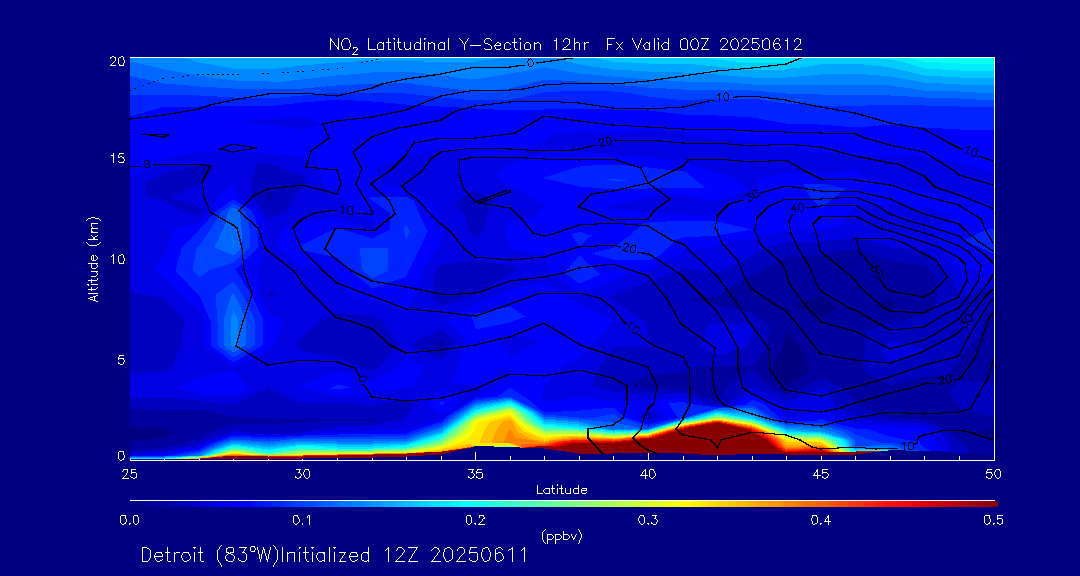Click the 'Detroit (83°W)Initialized 12Z 20250611' footer text

pyautogui.click(x=334, y=555)
